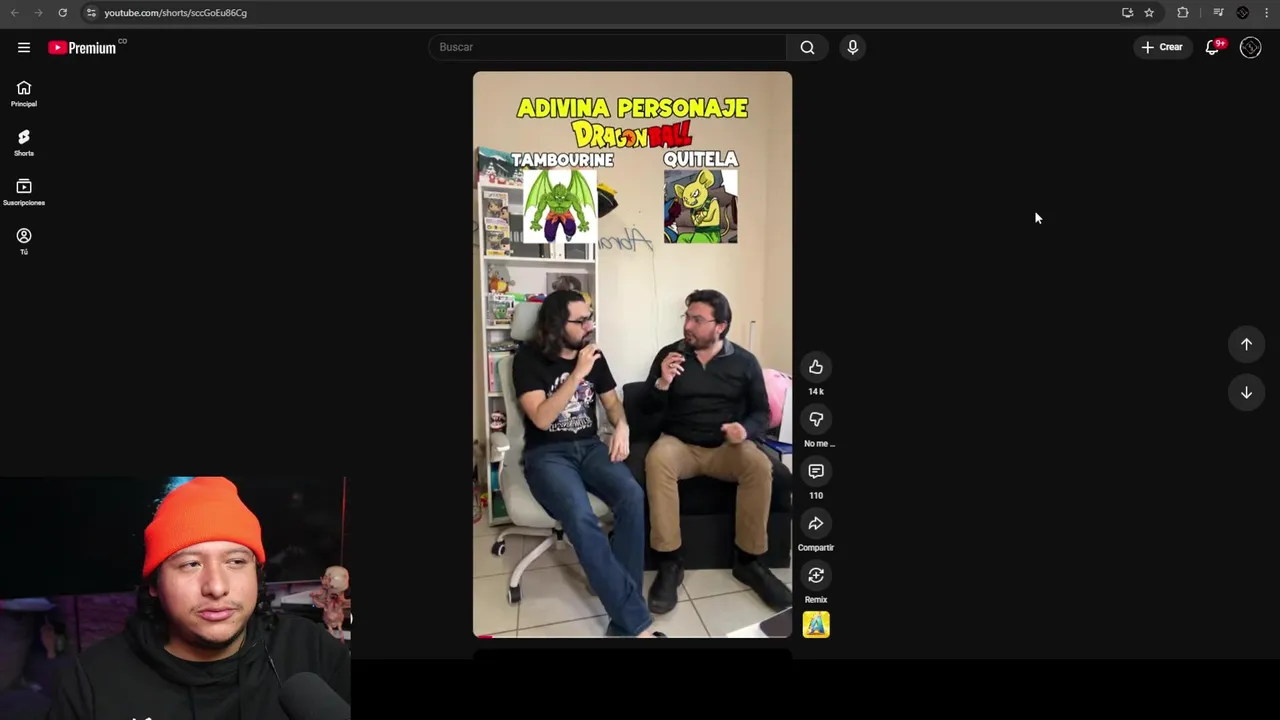Go to the next short arrow
Image resolution: width=1280 pixels, height=720 pixels.
tap(1246, 392)
